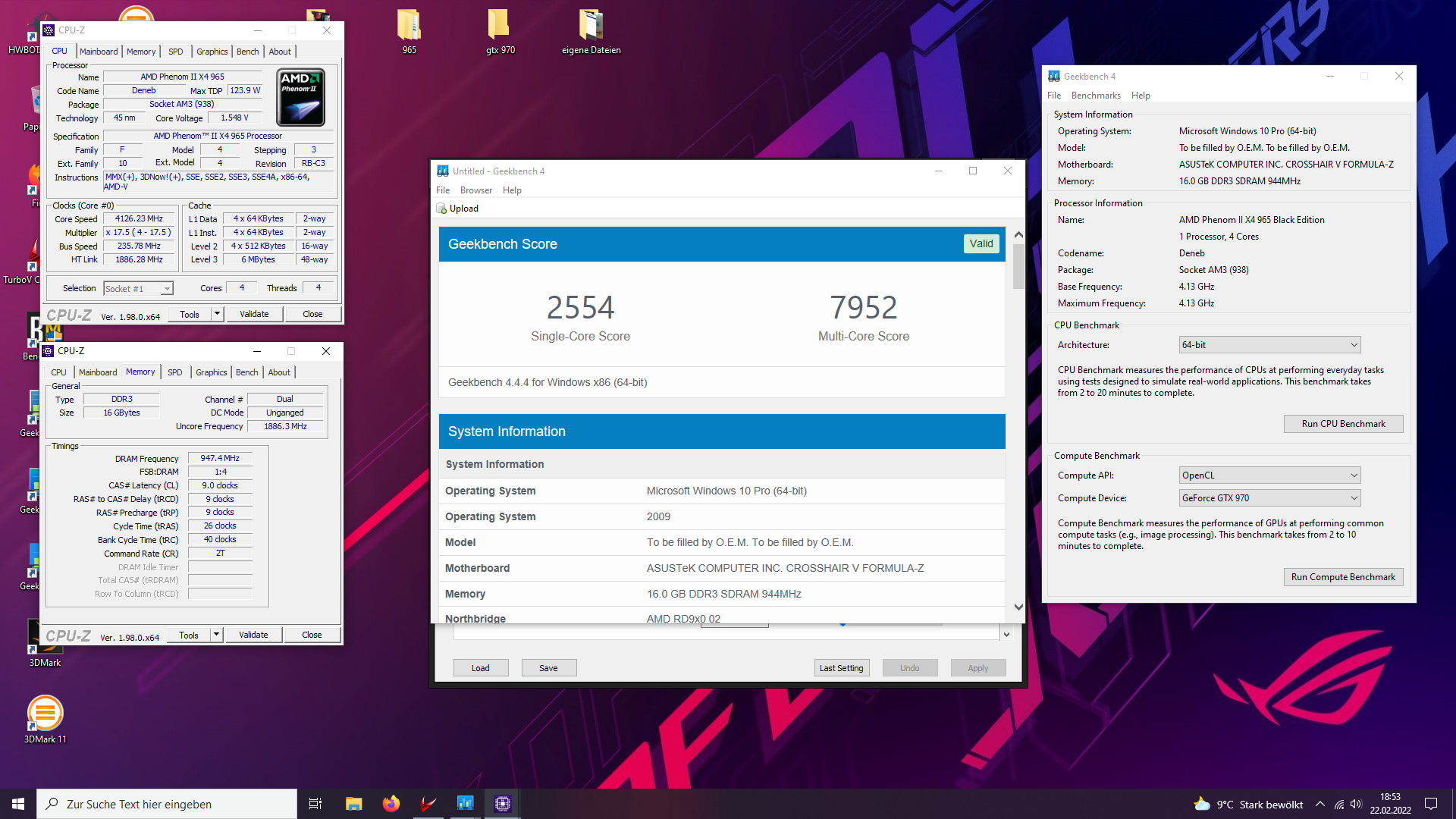Open the Compute API OpenCL dropdown
The height and width of the screenshot is (819, 1456).
[x=1269, y=475]
